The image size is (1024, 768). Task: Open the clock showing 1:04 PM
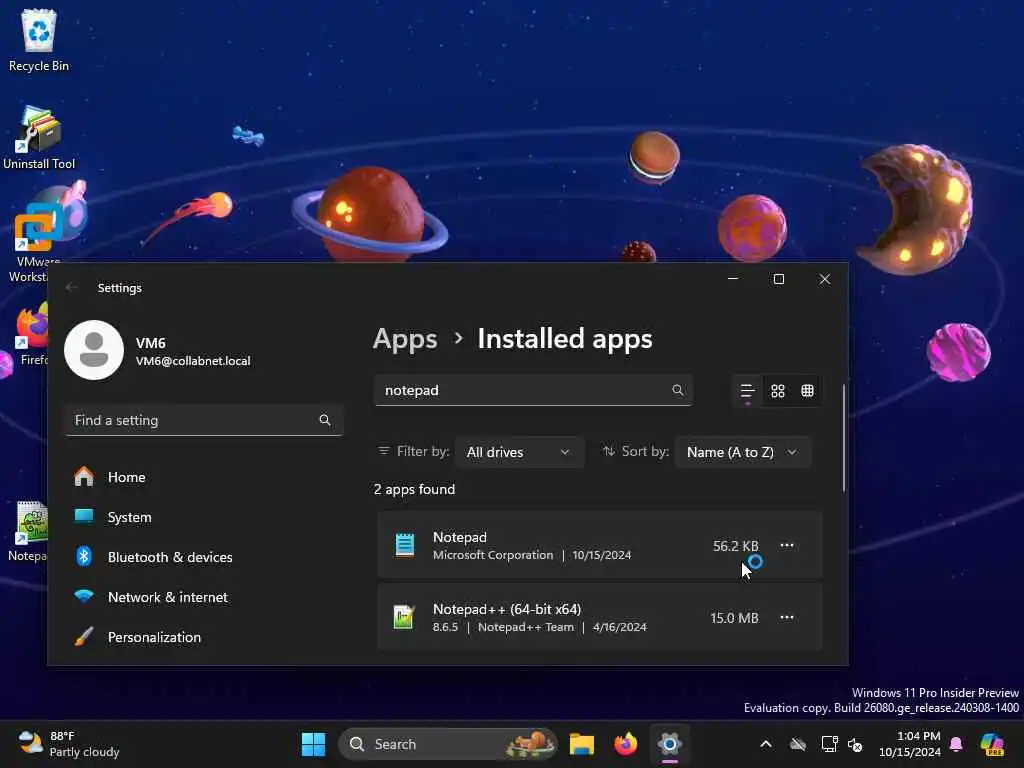point(910,744)
